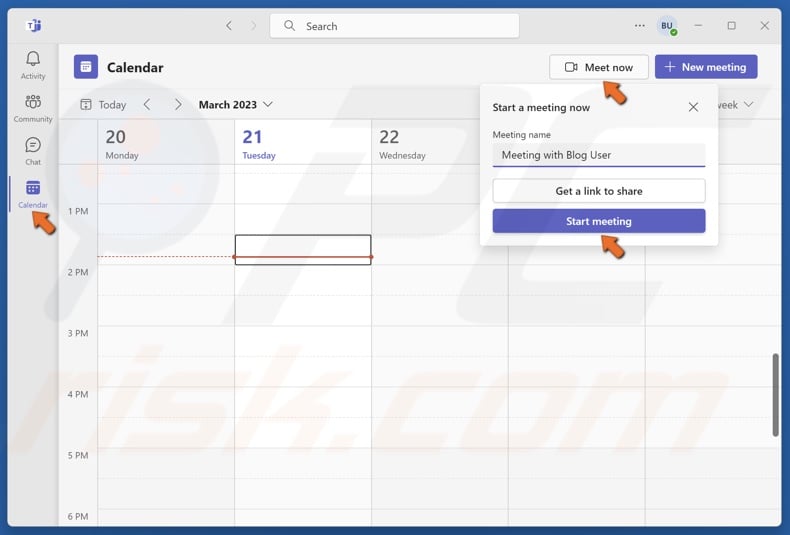Click the Calendar header icon
This screenshot has width=790, height=535.
tap(86, 67)
